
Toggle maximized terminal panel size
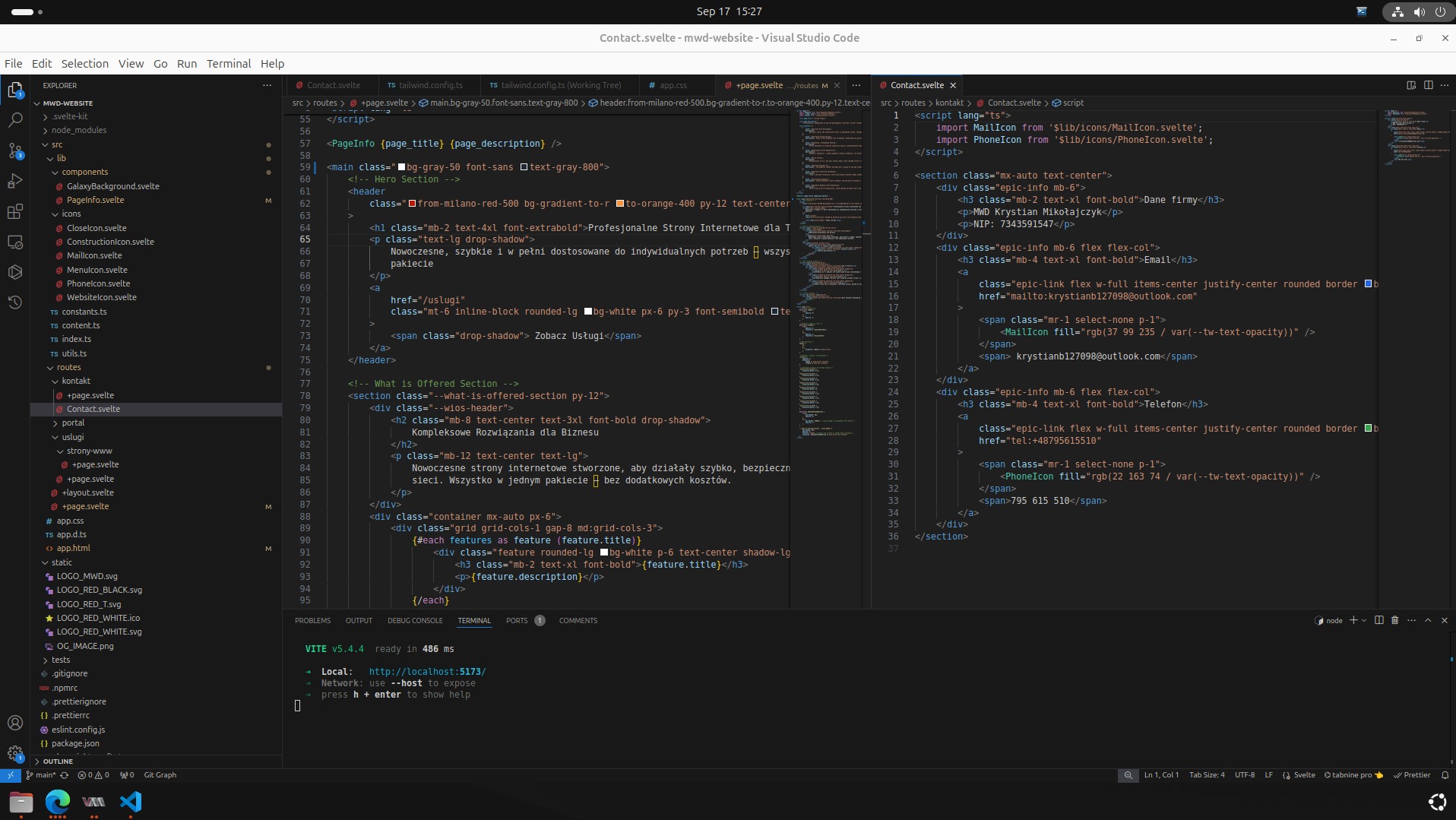click(x=1428, y=620)
